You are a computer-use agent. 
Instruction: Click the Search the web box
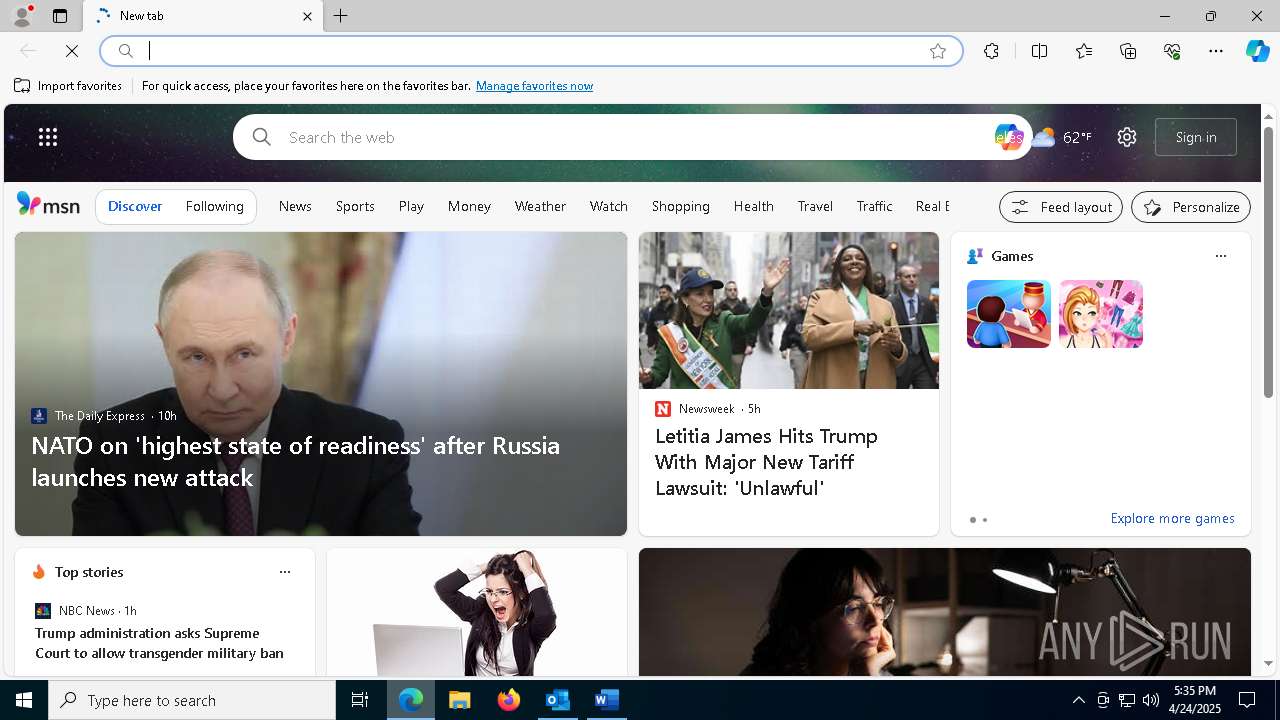click(630, 137)
